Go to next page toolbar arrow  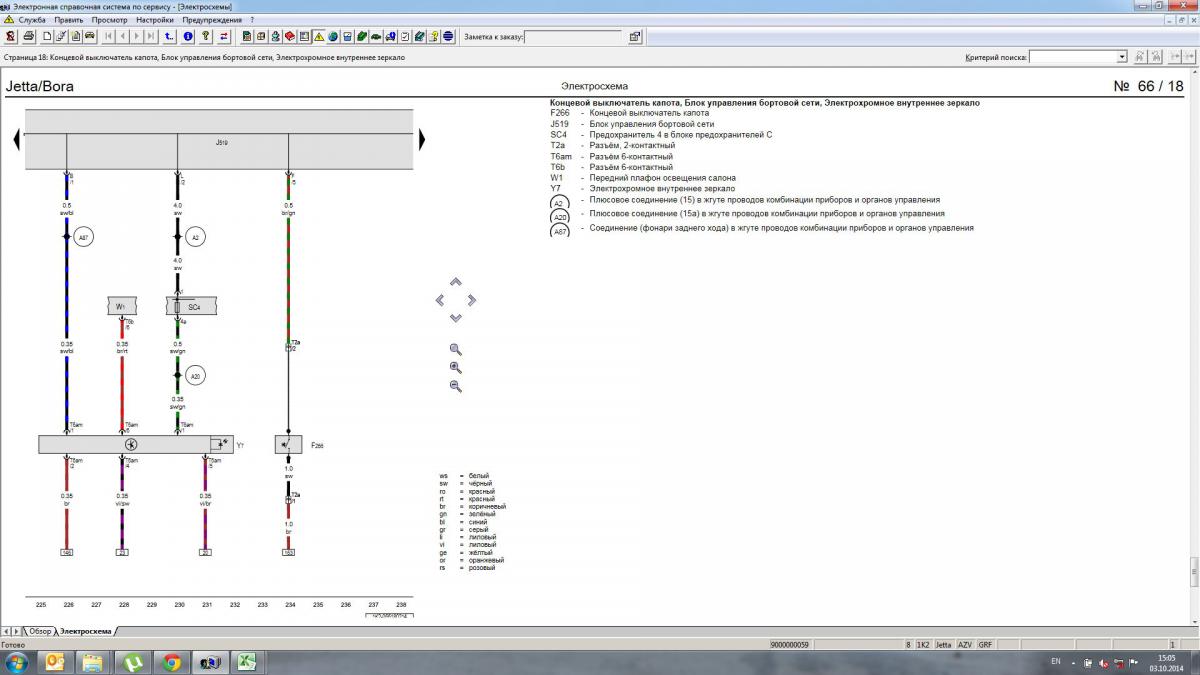[x=136, y=37]
